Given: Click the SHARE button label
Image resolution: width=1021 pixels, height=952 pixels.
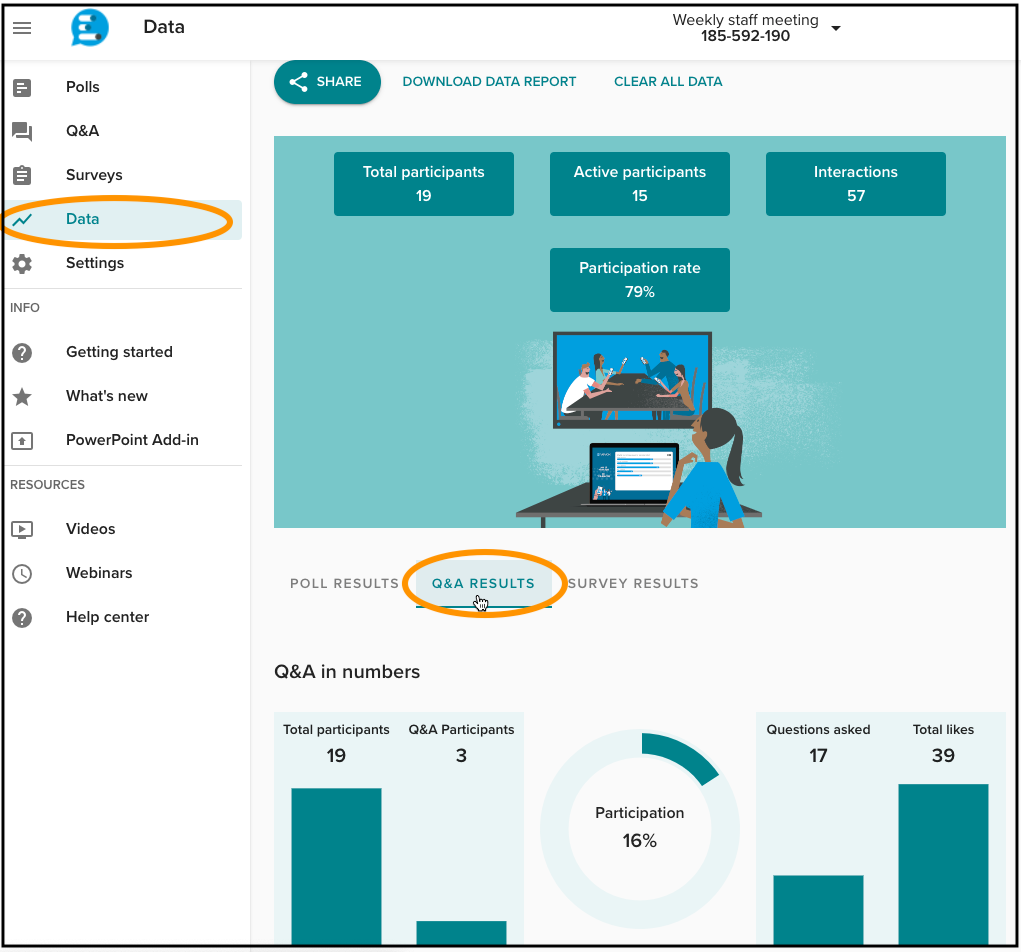Looking at the screenshot, I should (x=339, y=82).
